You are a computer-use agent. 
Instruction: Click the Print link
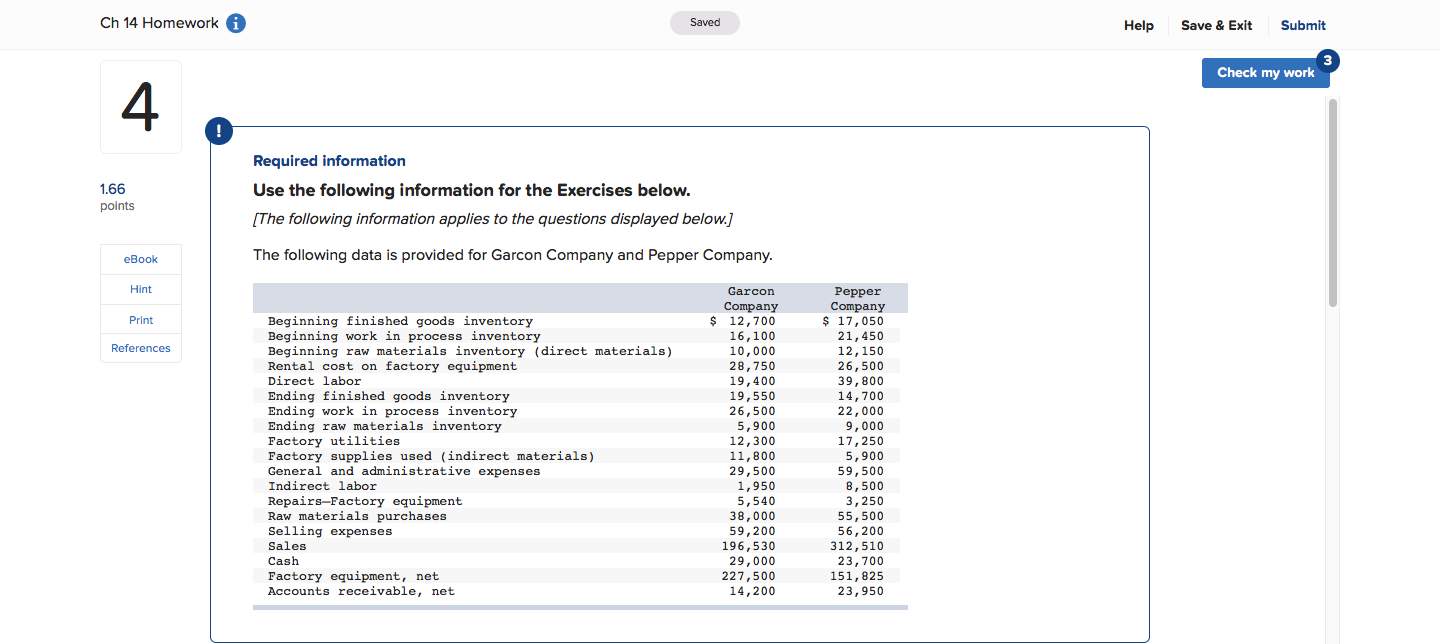click(141, 320)
